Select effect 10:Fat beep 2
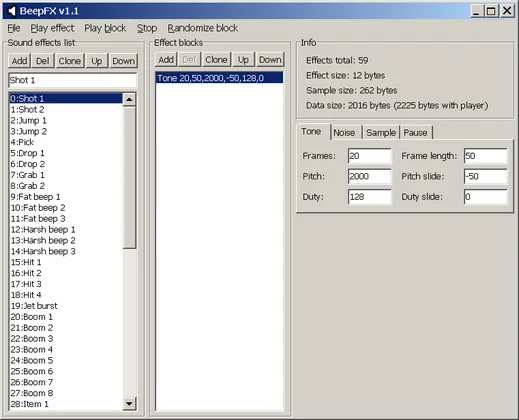This screenshot has height=420, width=519. click(x=66, y=208)
